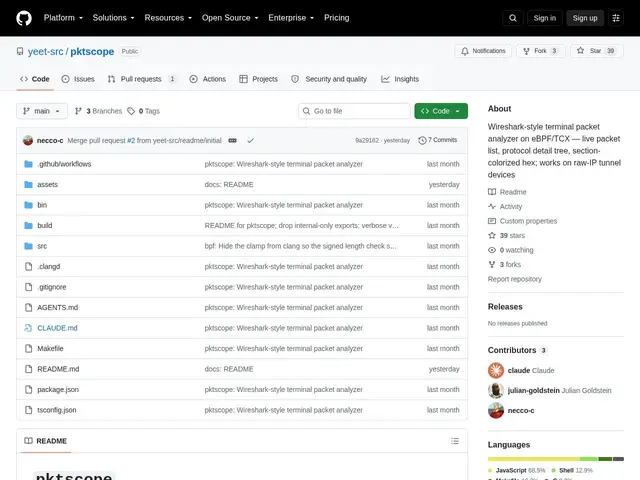Click necco-c avatar in the commit bar

28,140
